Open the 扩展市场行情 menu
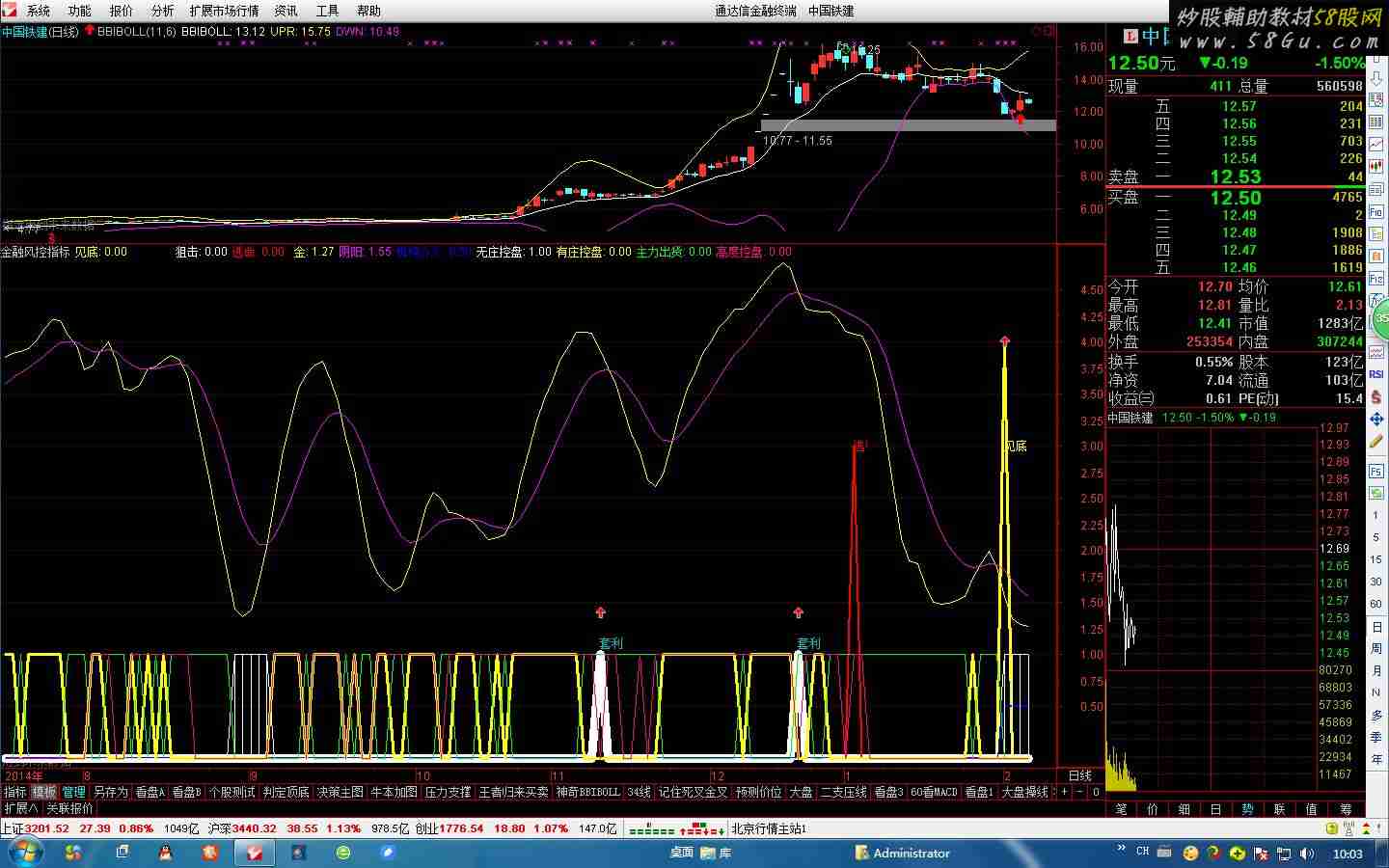Screen dimensions: 1389x868 pyautogui.click(x=224, y=11)
